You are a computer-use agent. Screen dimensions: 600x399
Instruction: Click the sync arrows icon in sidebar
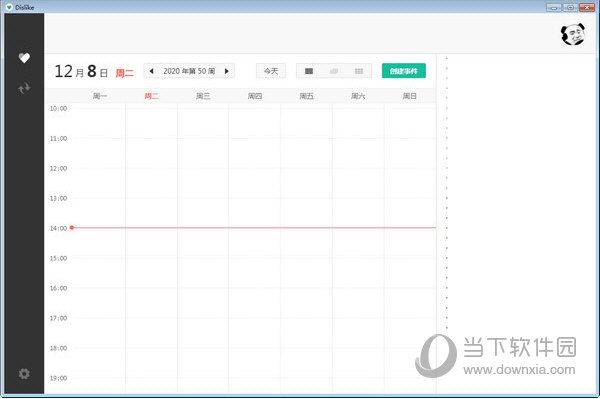[24, 88]
